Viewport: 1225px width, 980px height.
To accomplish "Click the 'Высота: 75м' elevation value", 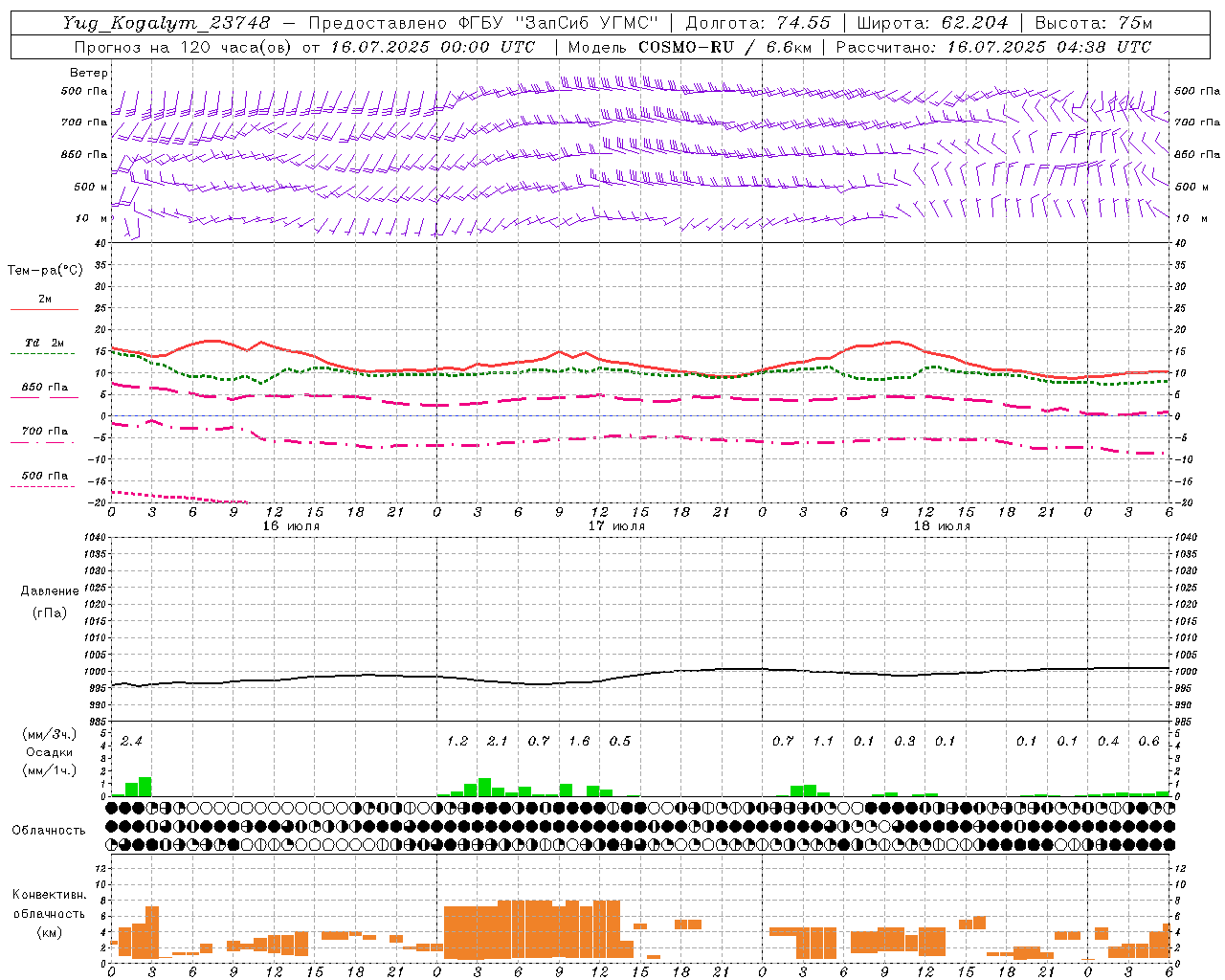I will (x=1094, y=23).
